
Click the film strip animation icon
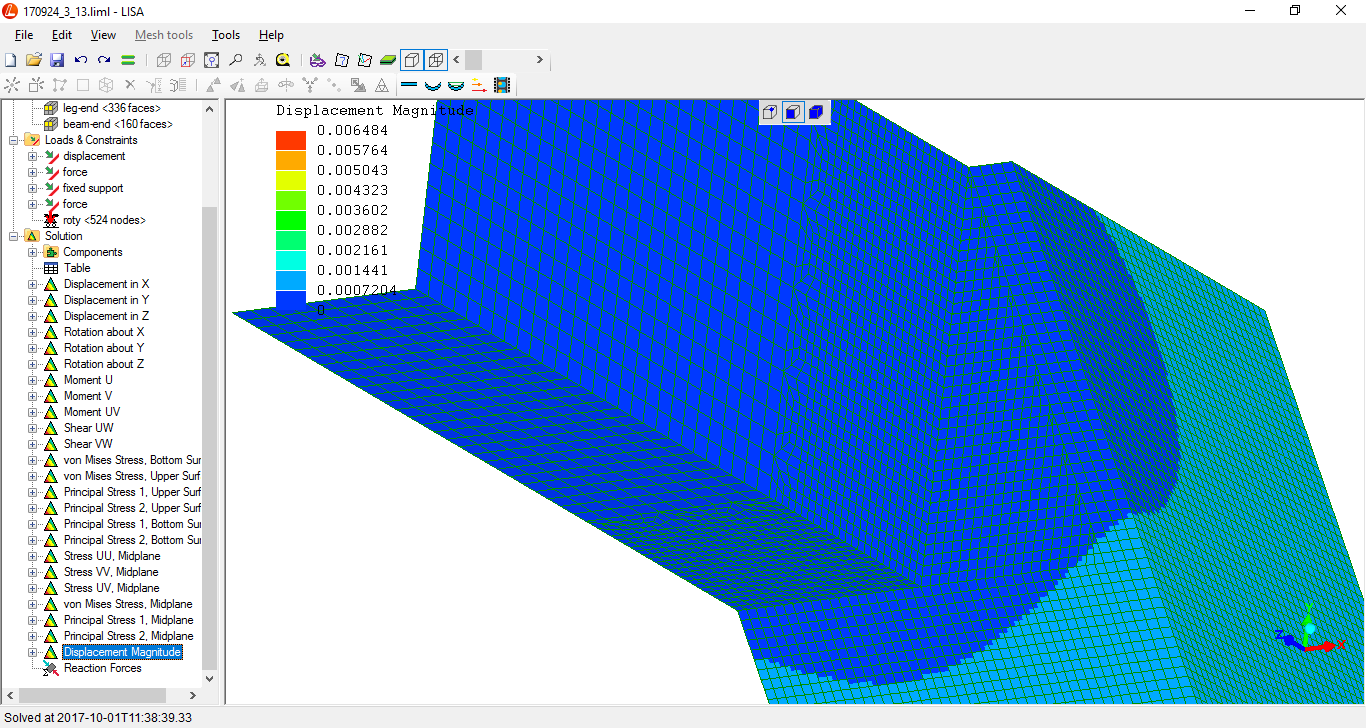(502, 86)
